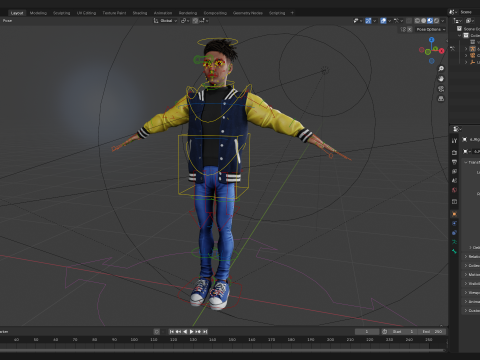Image resolution: width=480 pixels, height=360 pixels.
Task: Select rendered viewport shading
Action: pos(436,21)
